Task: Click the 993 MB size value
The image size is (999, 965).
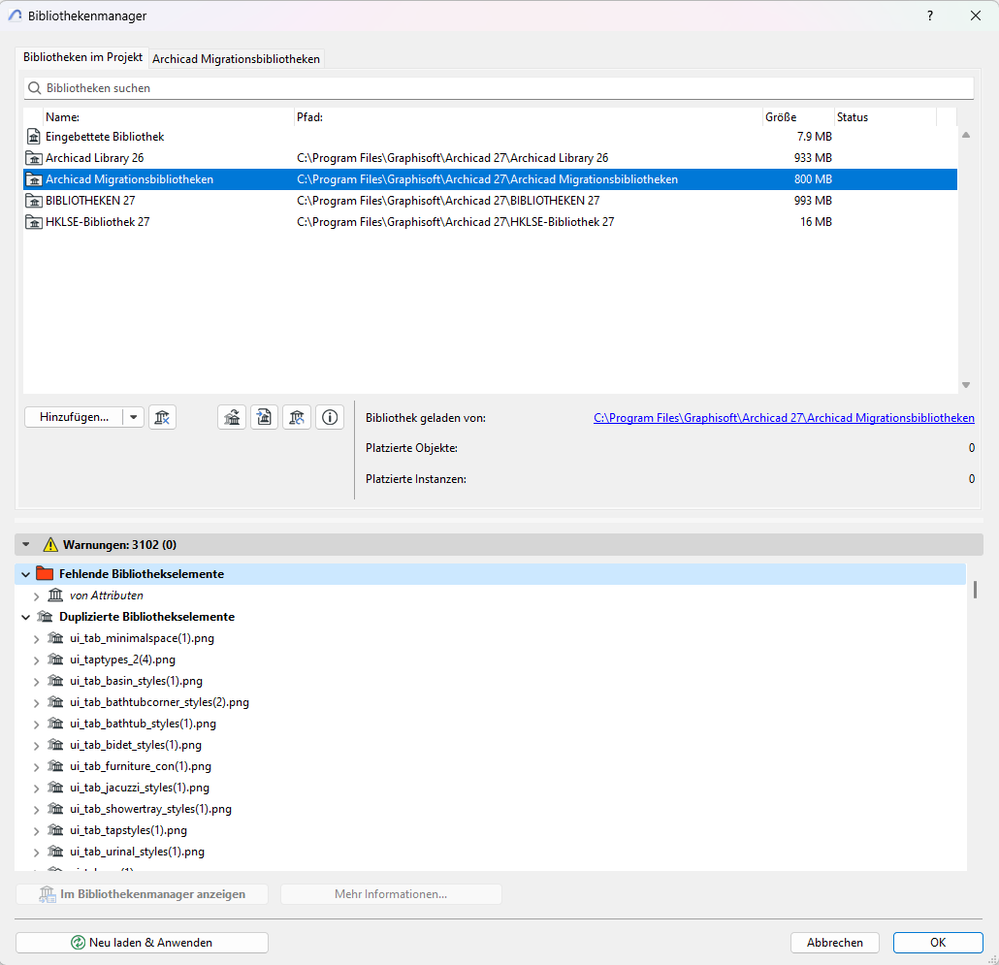Action: (x=813, y=201)
